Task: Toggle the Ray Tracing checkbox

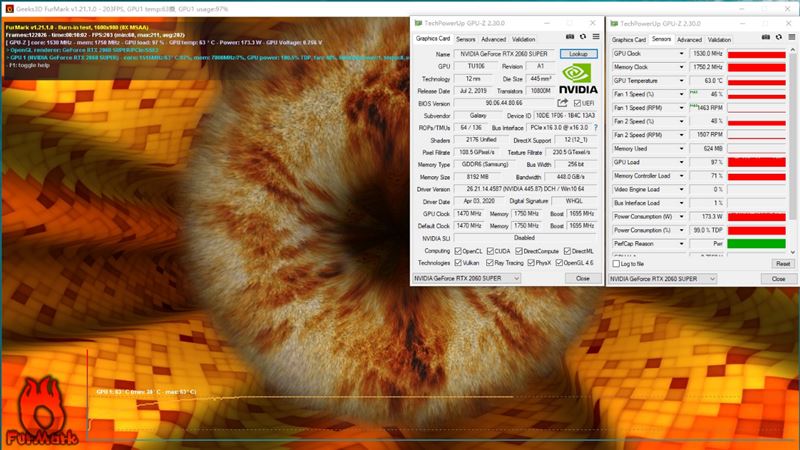Action: point(489,263)
